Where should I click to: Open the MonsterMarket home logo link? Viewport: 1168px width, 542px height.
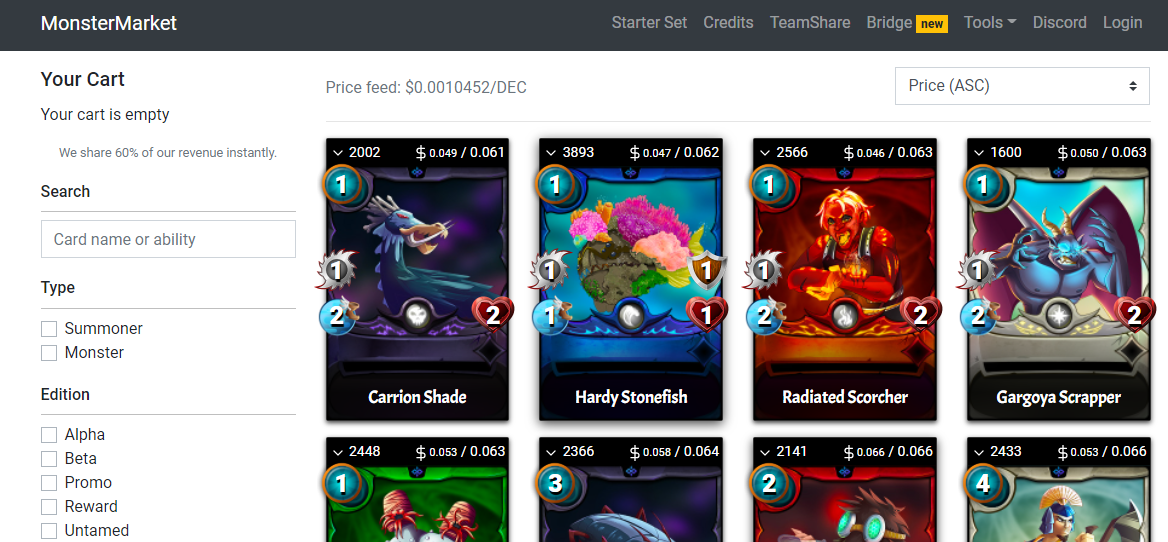pos(109,23)
